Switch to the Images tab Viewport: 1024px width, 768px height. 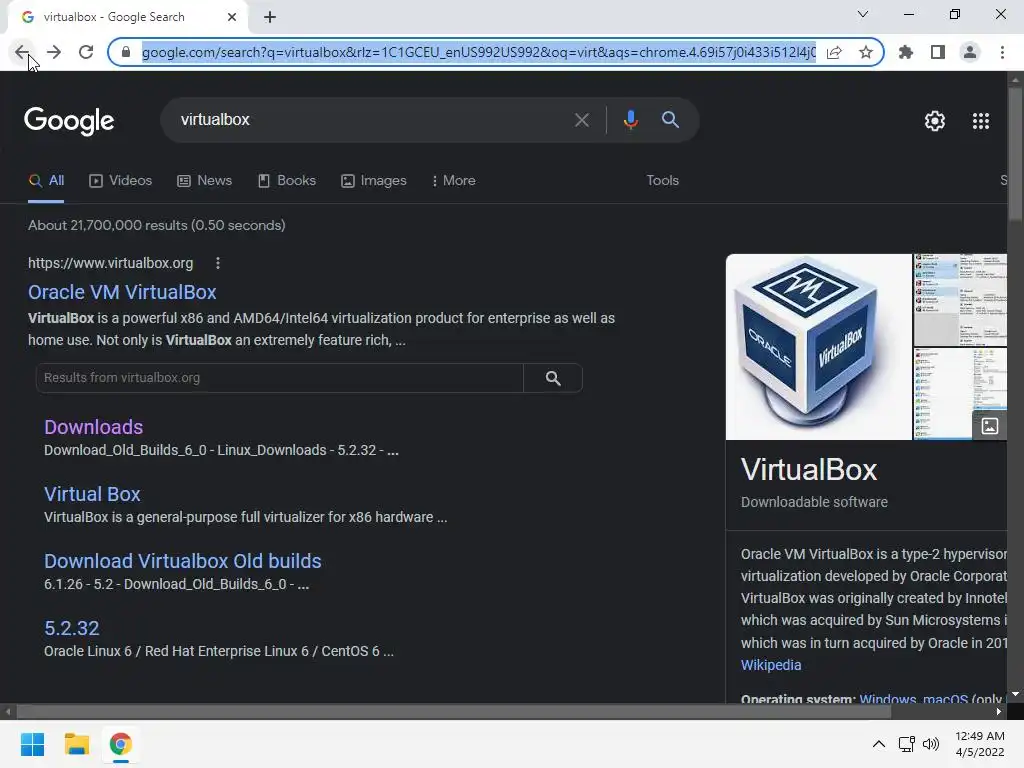374,181
